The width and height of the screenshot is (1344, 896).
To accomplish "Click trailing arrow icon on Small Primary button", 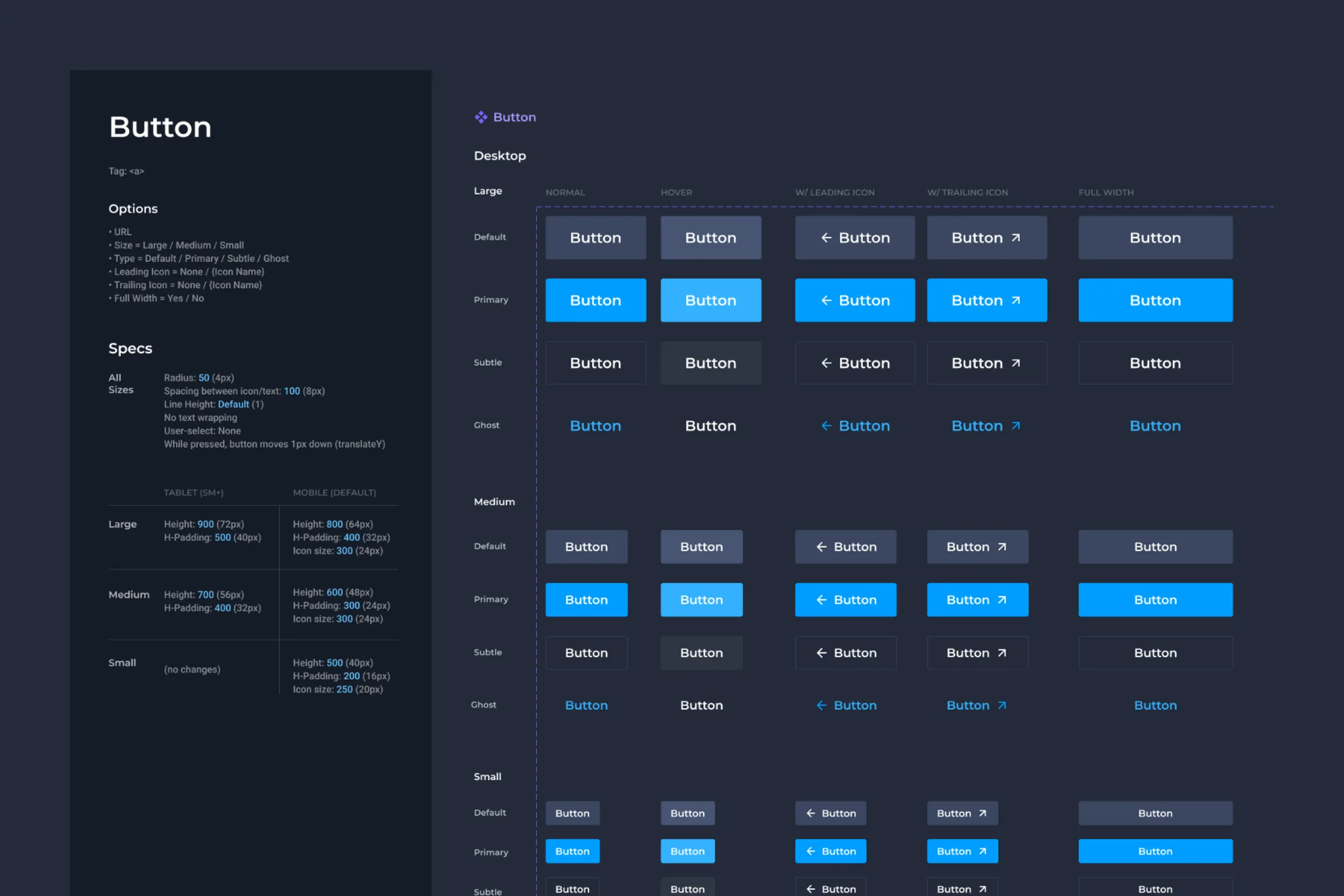I will click(x=982, y=851).
